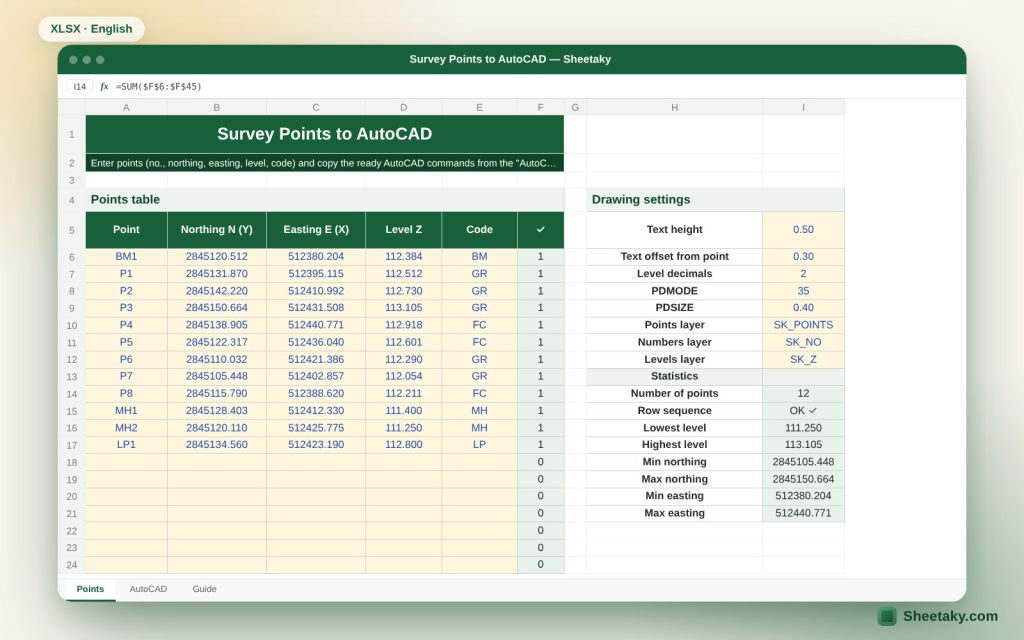Open the Guide sheet tab
Screen dimensions: 1024x640
204,588
